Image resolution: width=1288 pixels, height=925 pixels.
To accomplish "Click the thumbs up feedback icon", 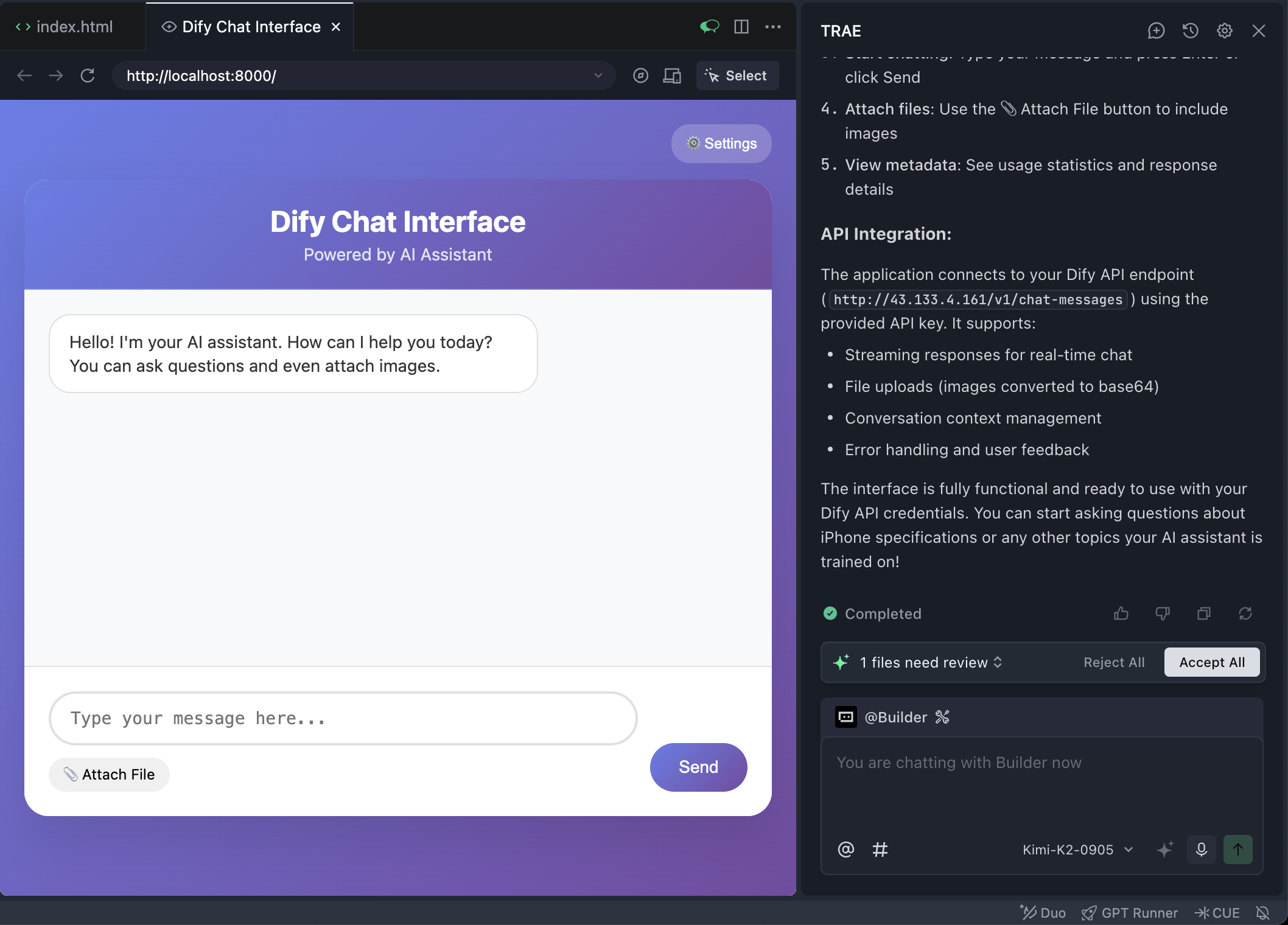I will coord(1121,613).
